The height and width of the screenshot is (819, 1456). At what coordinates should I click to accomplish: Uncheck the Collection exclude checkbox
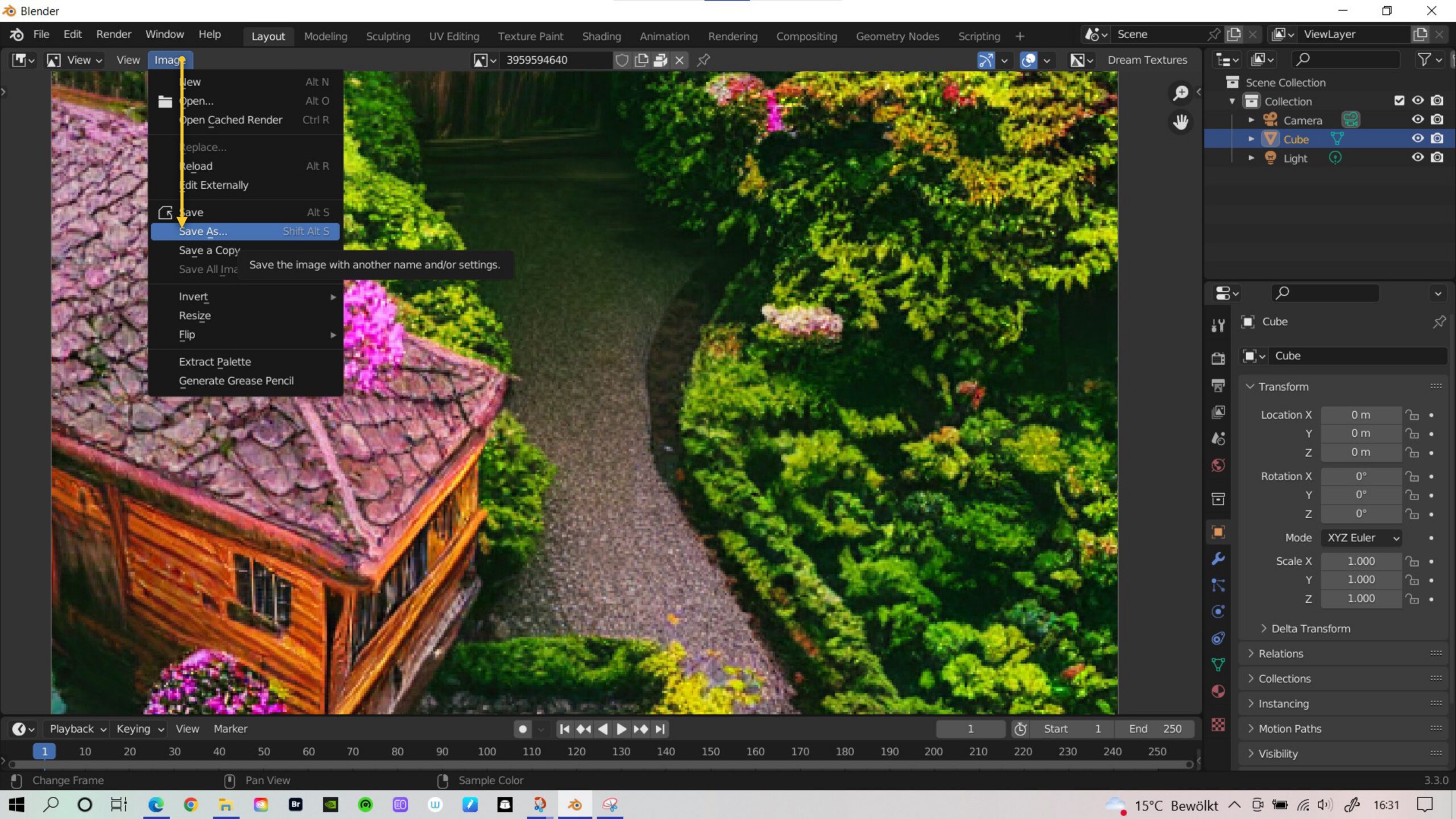click(x=1399, y=101)
